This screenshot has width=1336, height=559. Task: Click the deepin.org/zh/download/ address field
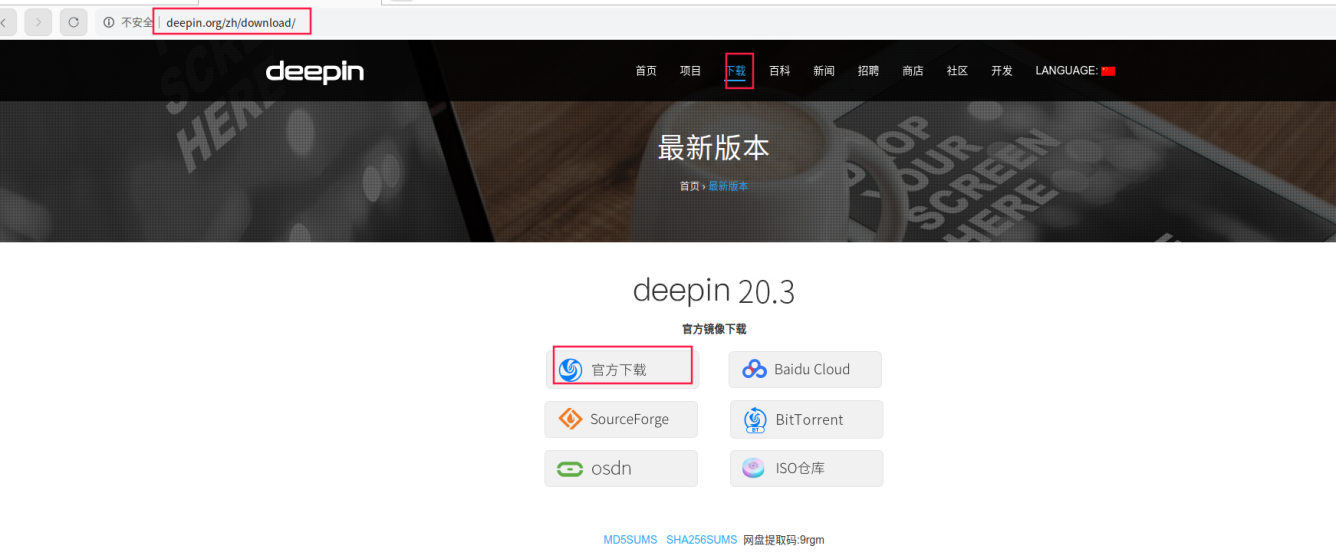[x=231, y=22]
